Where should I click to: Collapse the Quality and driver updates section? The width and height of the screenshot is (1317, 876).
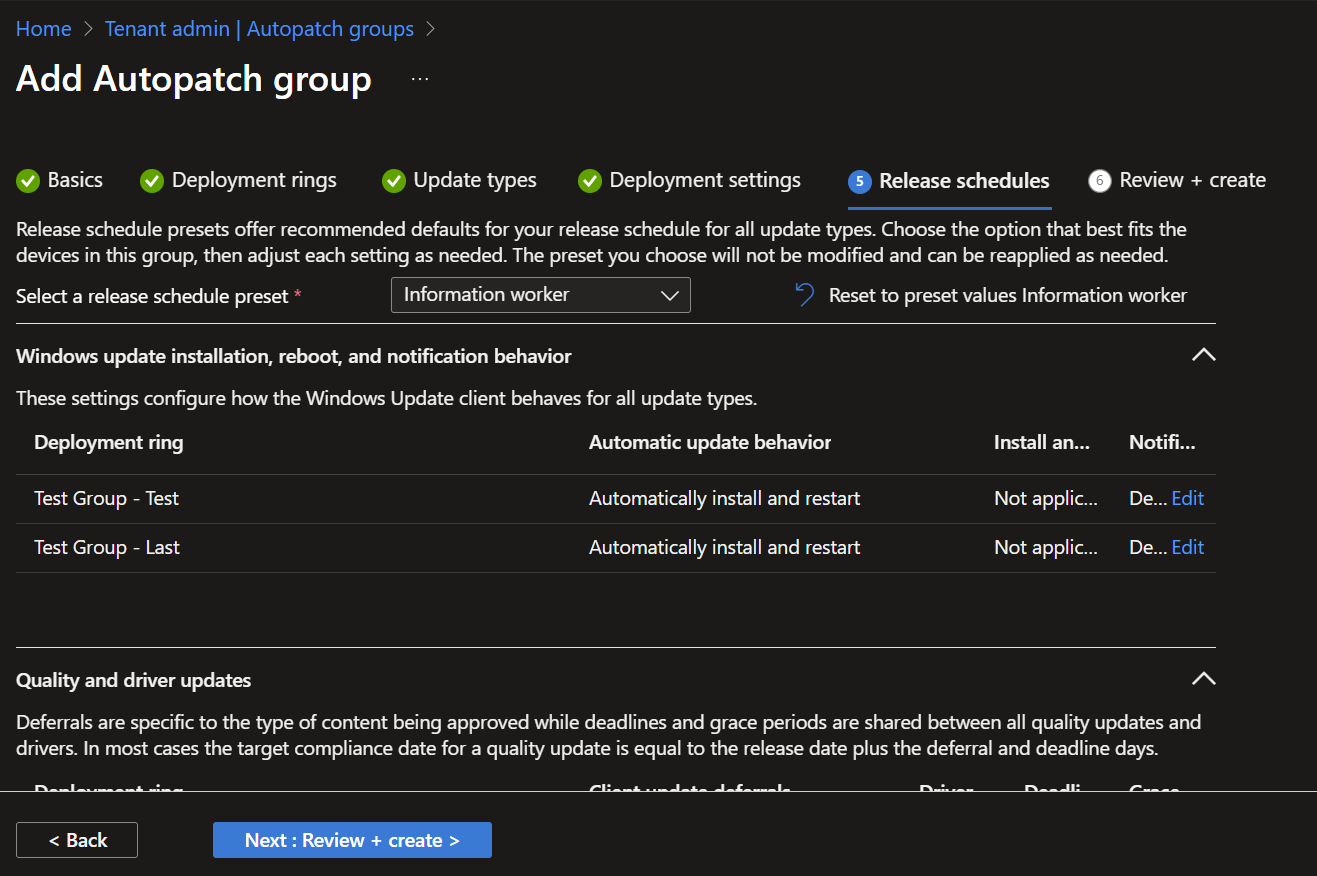(x=1204, y=679)
